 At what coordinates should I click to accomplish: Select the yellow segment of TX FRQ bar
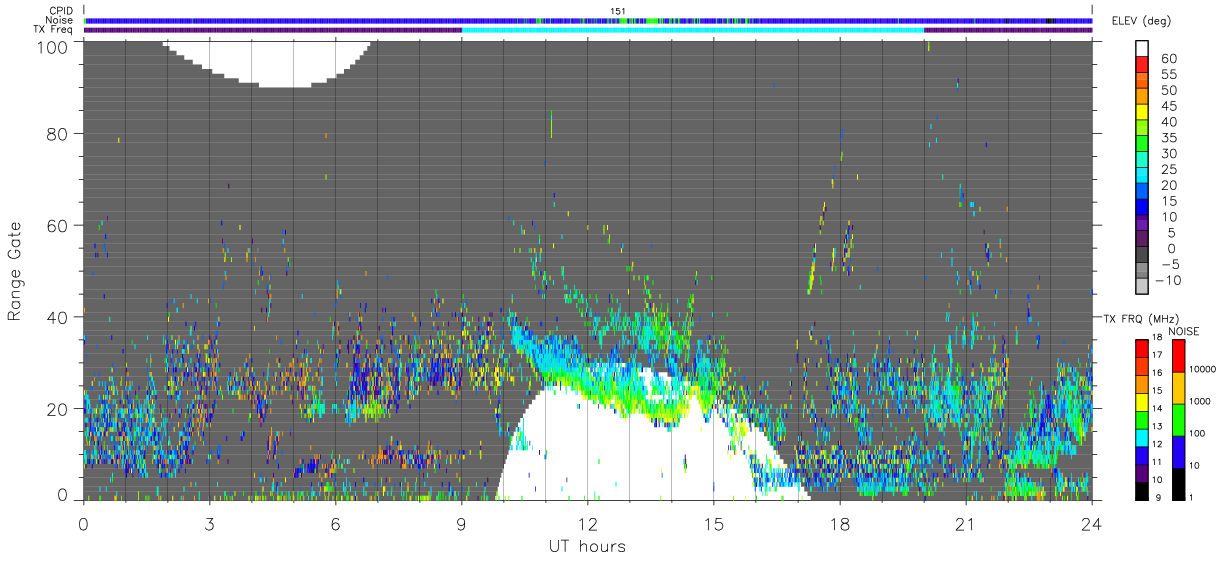(x=1141, y=401)
